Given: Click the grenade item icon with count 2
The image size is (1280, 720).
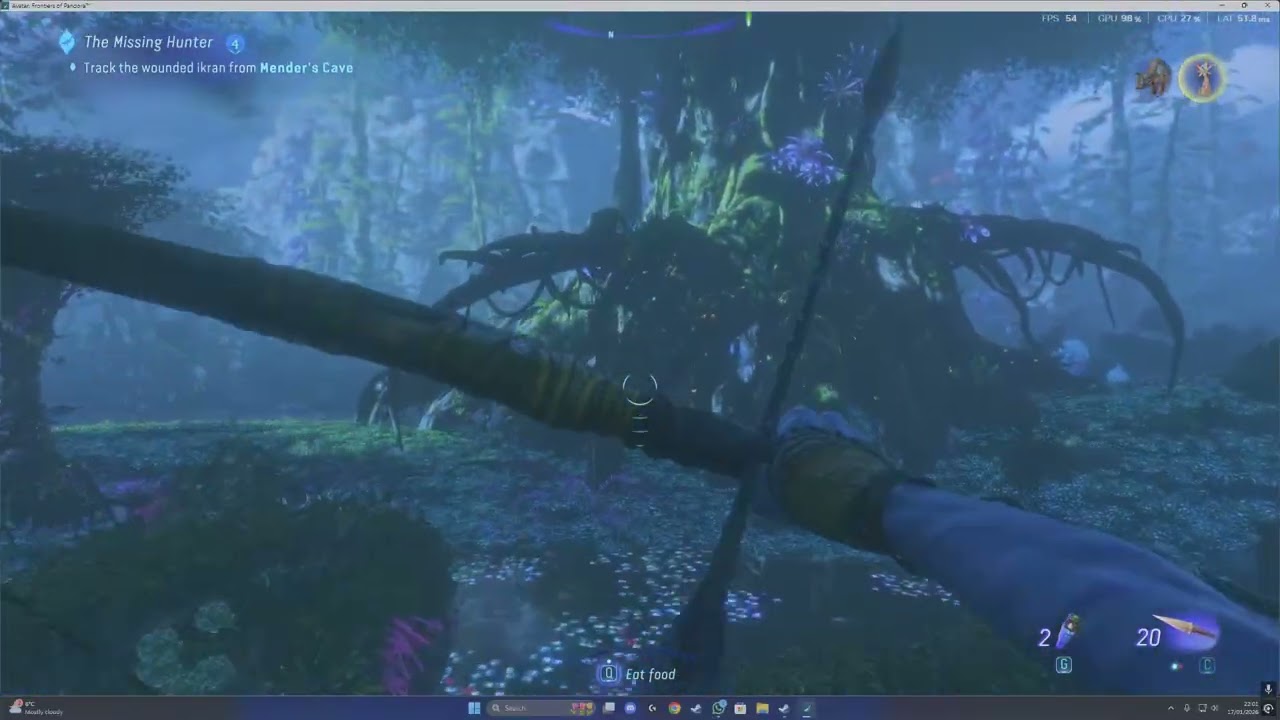Looking at the screenshot, I should tap(1069, 631).
